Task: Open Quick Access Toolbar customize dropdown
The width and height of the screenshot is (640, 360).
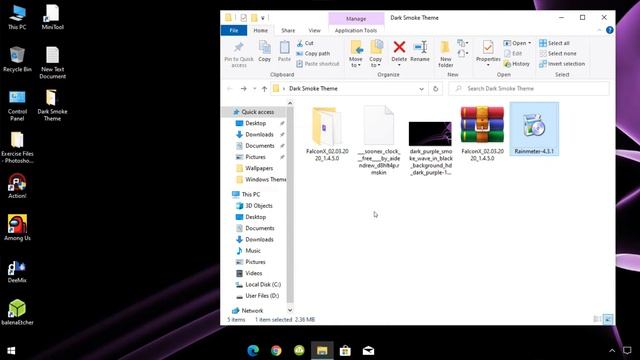Action: (263, 18)
